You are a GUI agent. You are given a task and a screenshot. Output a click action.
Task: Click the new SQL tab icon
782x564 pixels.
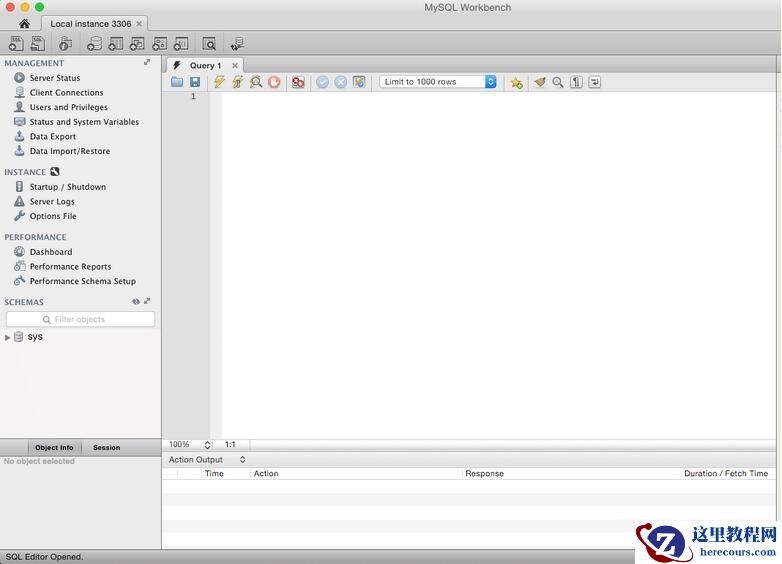[x=16, y=44]
